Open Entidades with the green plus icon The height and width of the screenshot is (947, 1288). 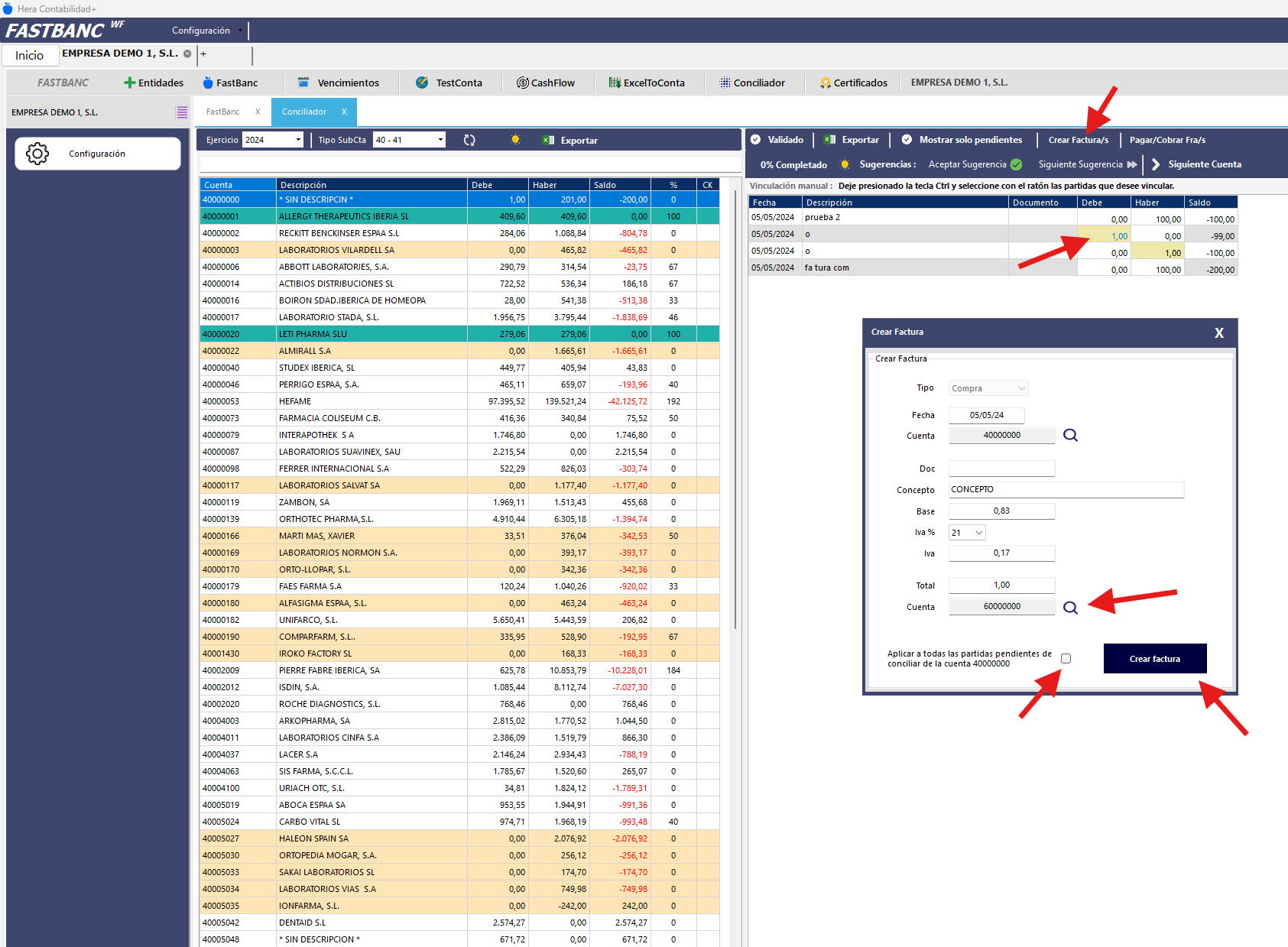[x=154, y=83]
